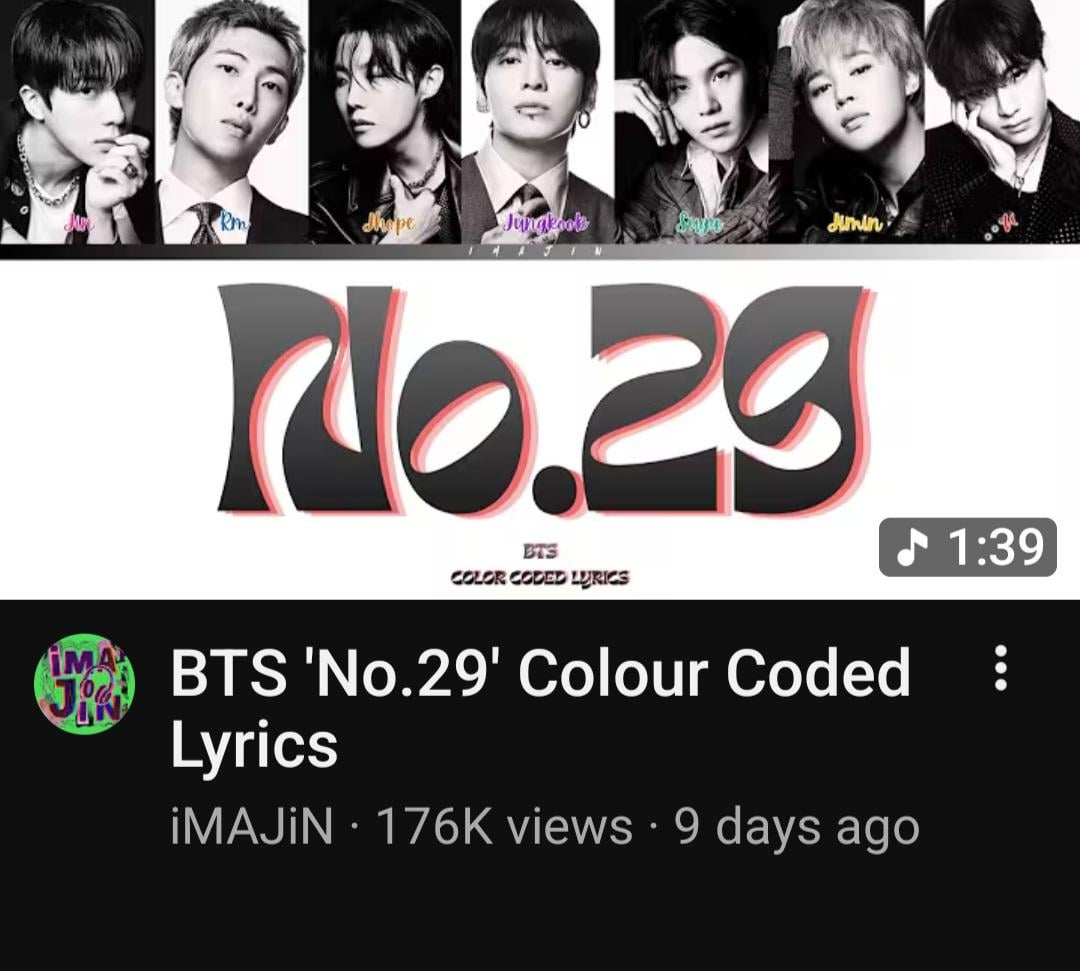Viewport: 1080px width, 971px height.
Task: Click the small BTS text under No.29
Action: pyautogui.click(x=540, y=552)
